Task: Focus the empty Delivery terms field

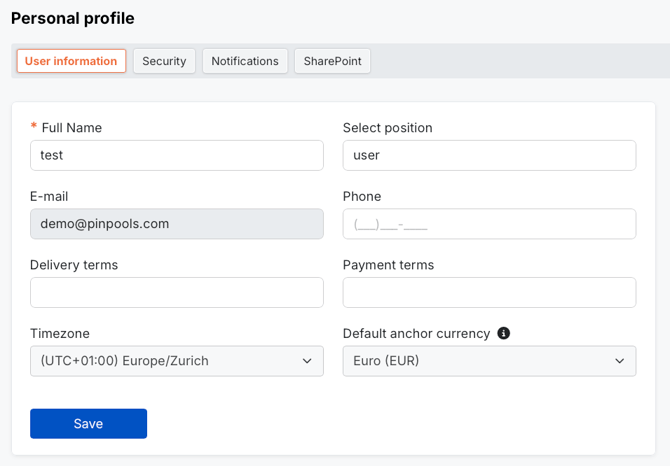Action: point(177,292)
